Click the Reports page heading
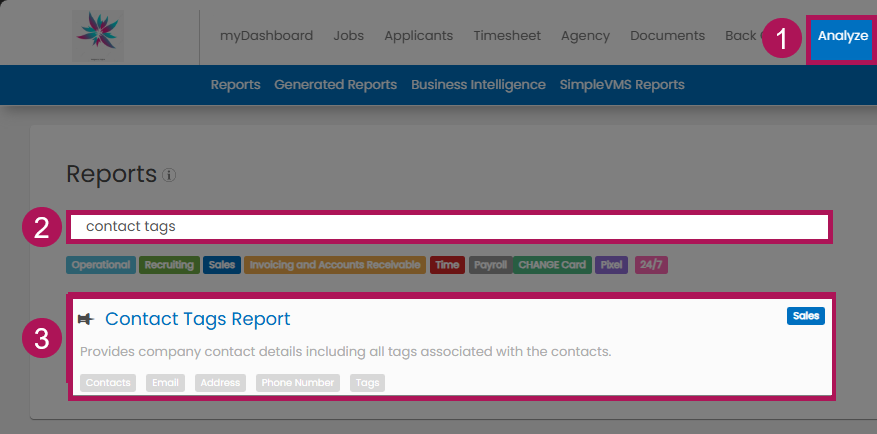The width and height of the screenshot is (877, 434). pos(111,174)
